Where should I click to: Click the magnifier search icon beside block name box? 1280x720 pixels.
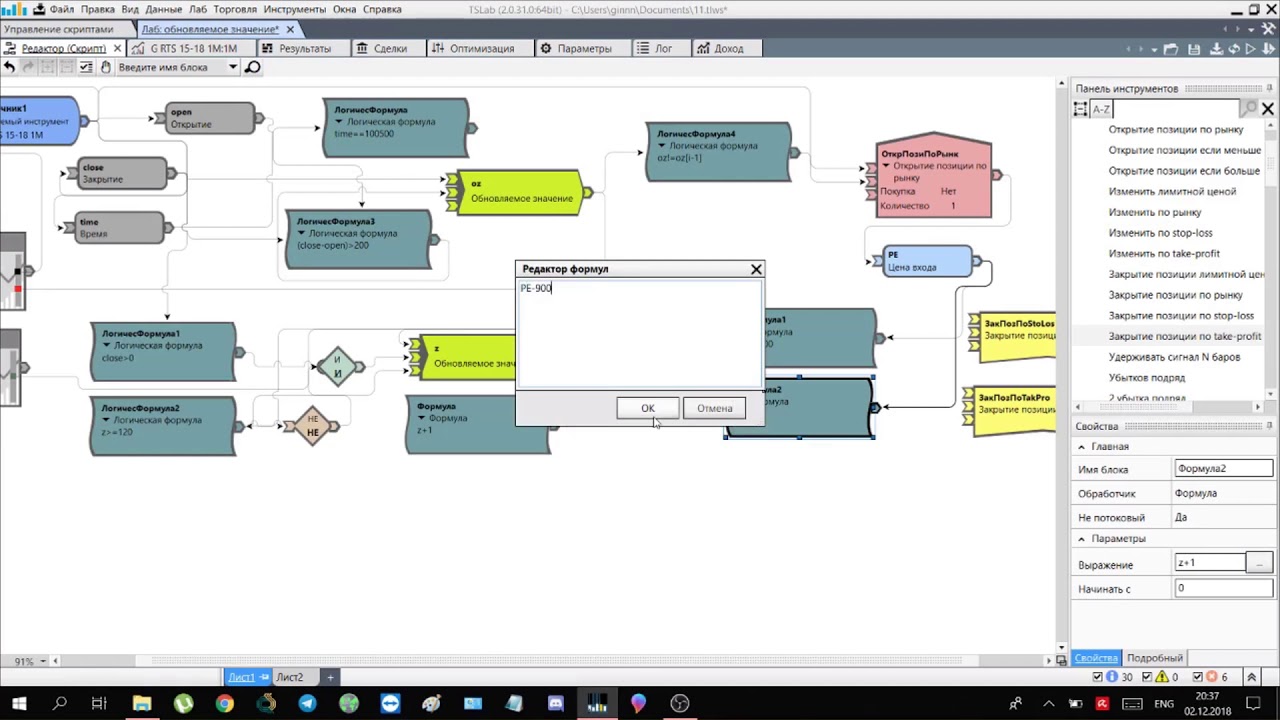(252, 67)
